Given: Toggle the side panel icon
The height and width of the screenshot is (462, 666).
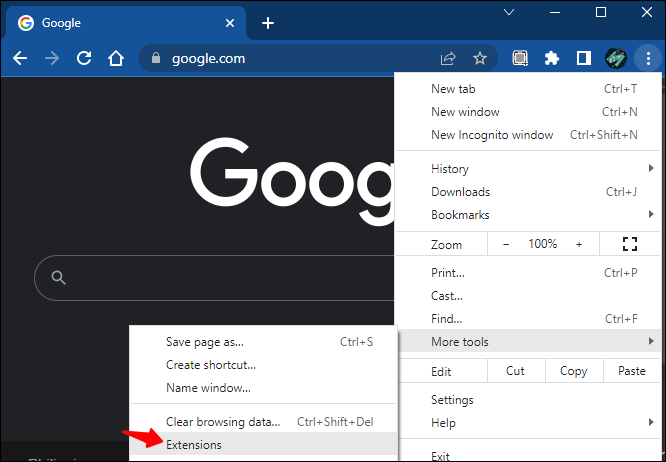Looking at the screenshot, I should tap(584, 58).
